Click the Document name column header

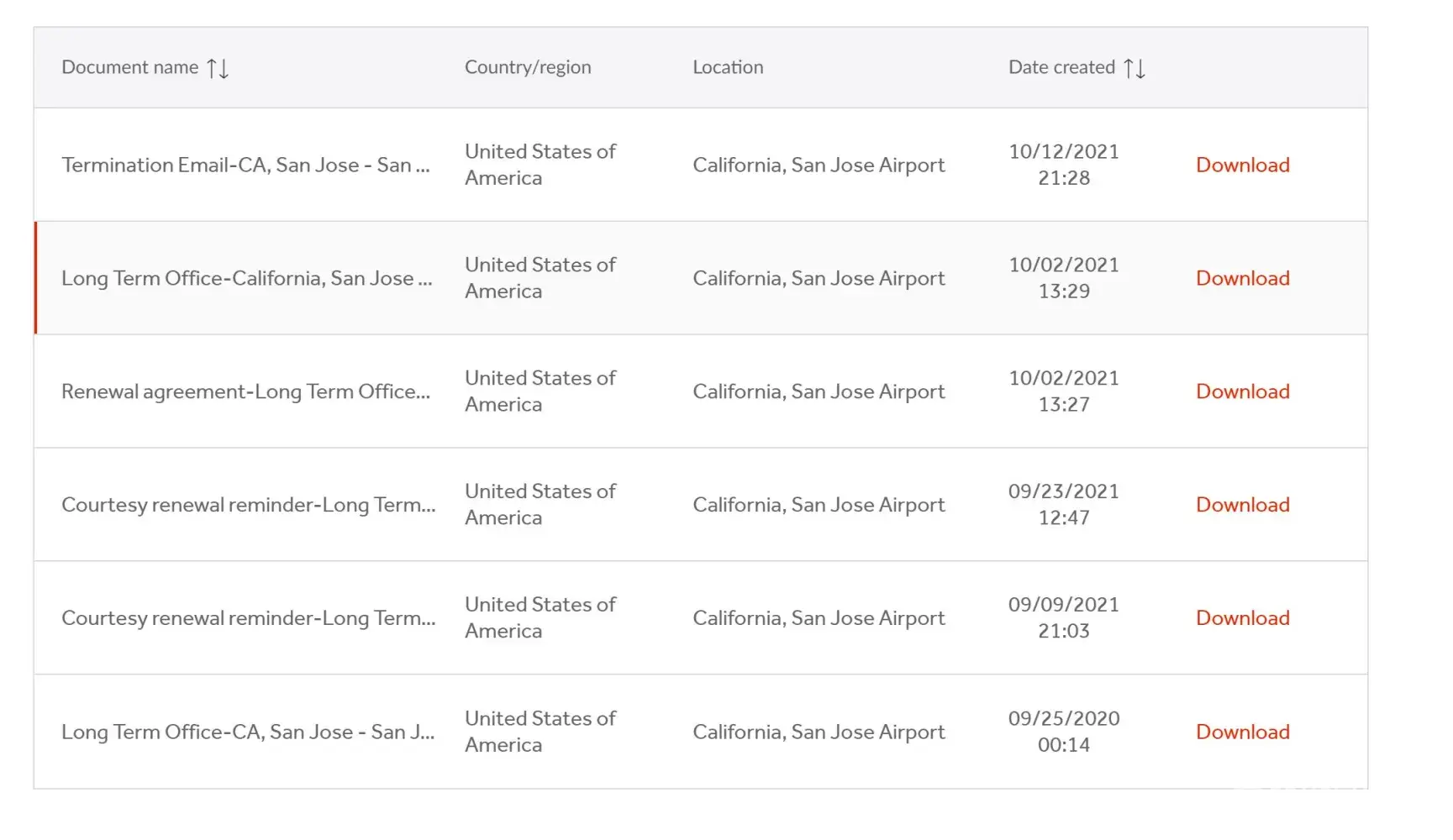[x=130, y=67]
